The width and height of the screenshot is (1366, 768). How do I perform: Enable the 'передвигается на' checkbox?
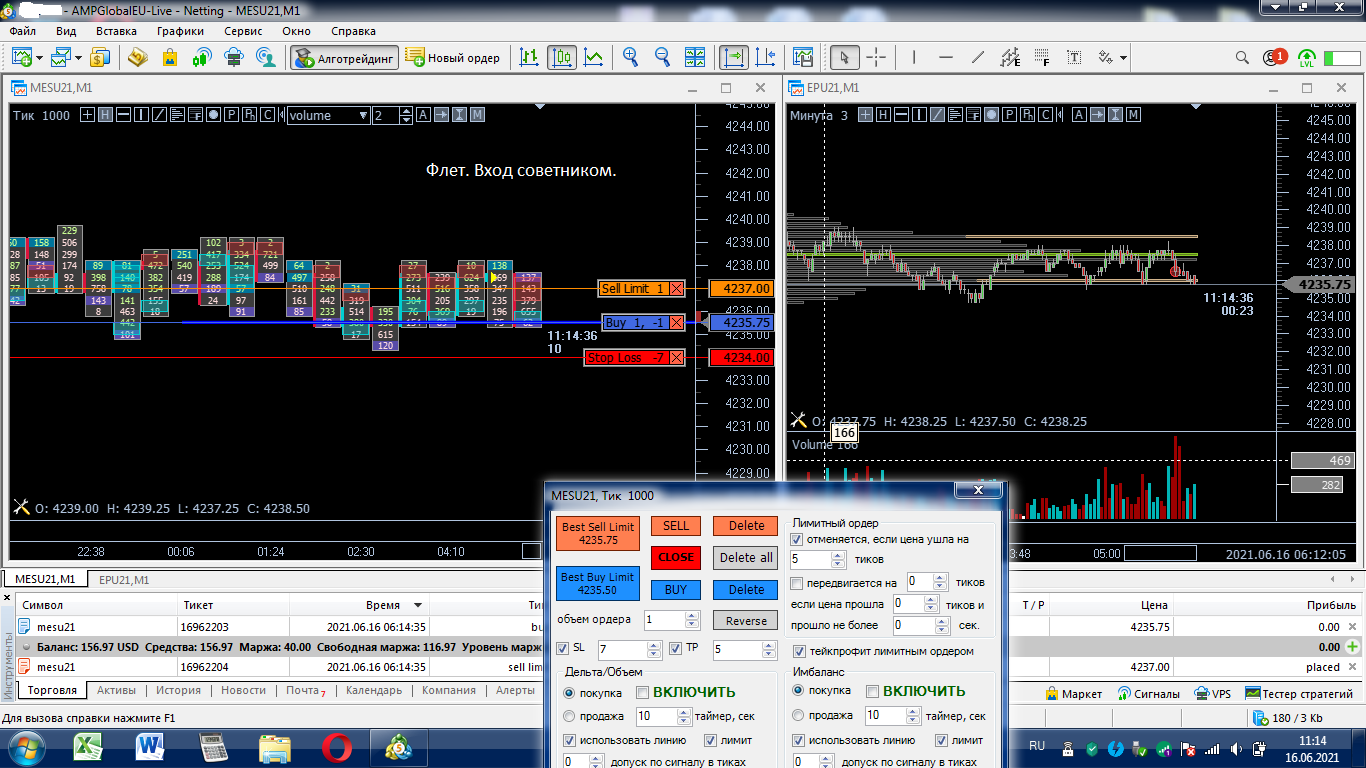click(x=796, y=583)
